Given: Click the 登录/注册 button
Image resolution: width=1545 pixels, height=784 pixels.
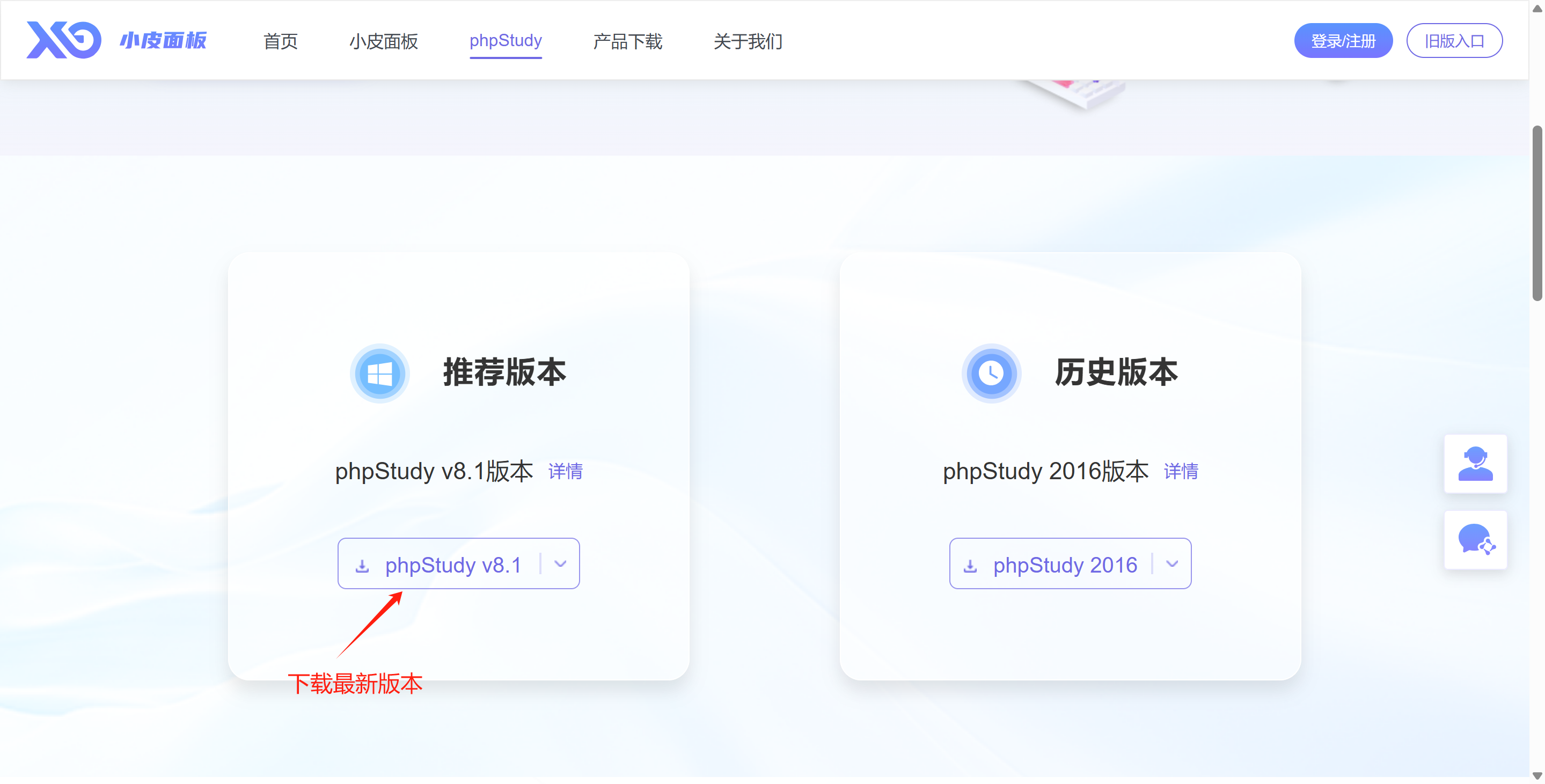Looking at the screenshot, I should [1343, 40].
